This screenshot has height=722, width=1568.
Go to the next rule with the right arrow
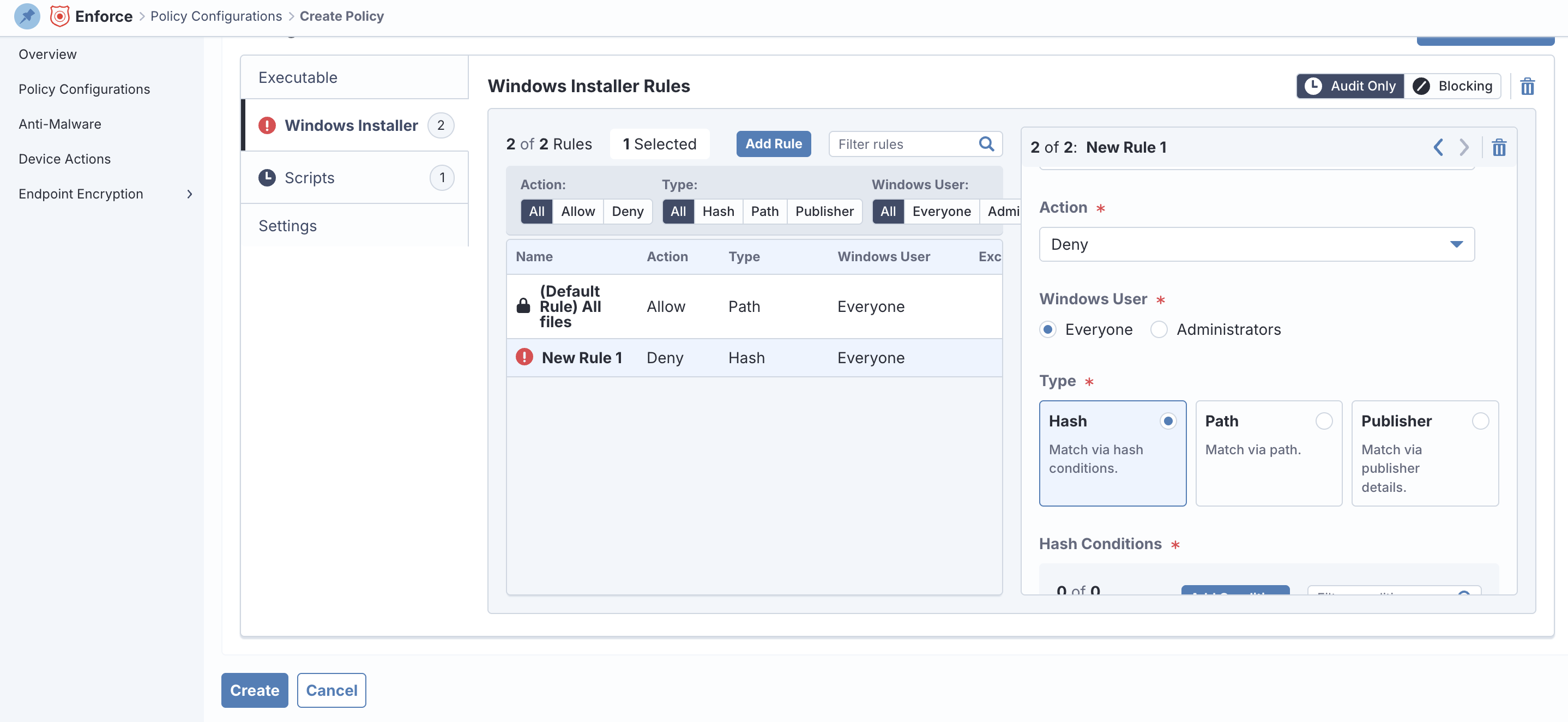pos(1464,147)
